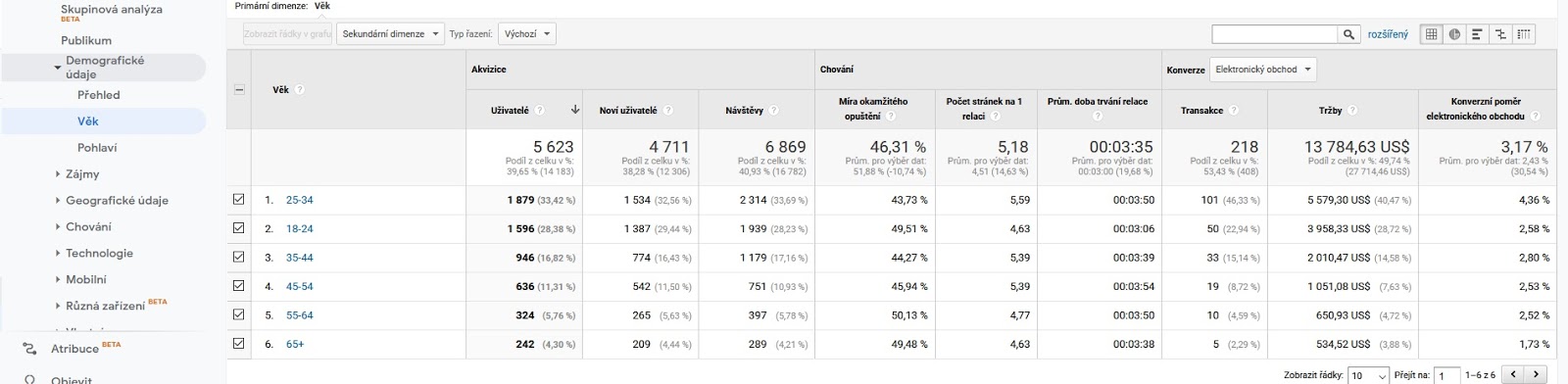
Task: Expand the Zájmy sidebar section
Action: pyautogui.click(x=82, y=174)
